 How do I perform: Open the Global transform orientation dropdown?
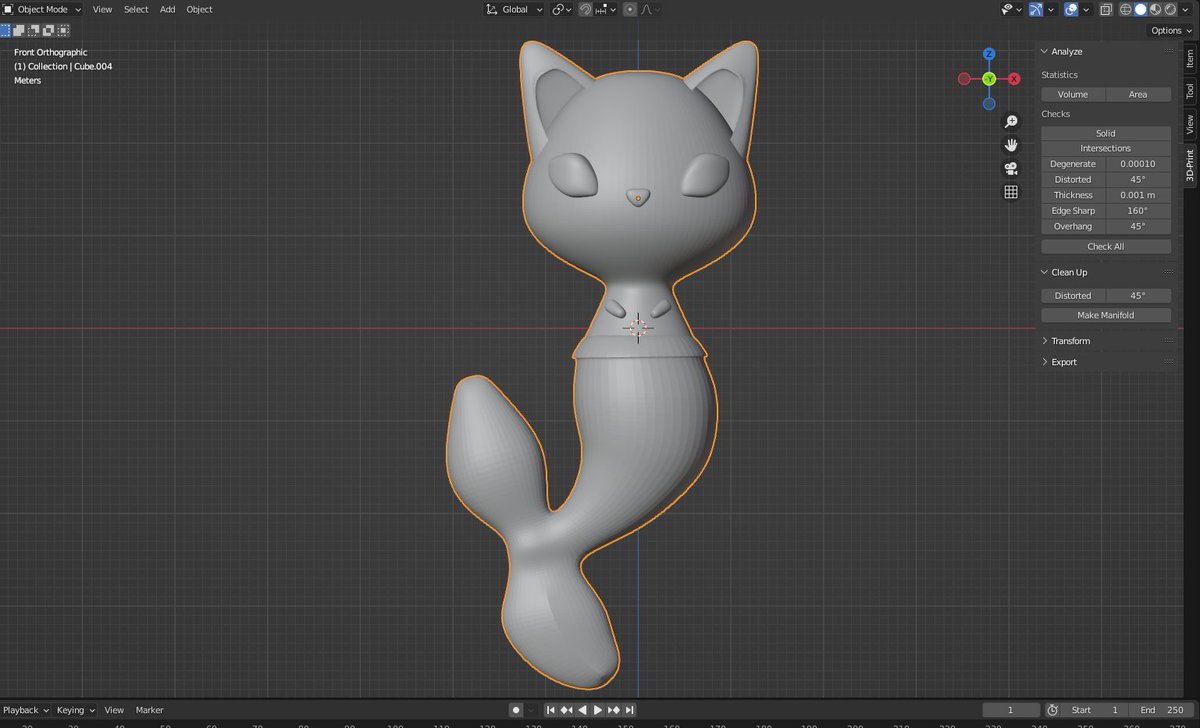513,9
